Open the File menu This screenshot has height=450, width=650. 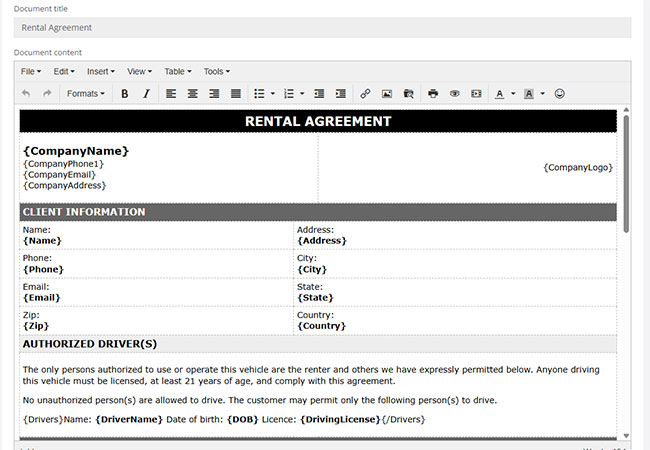(31, 71)
